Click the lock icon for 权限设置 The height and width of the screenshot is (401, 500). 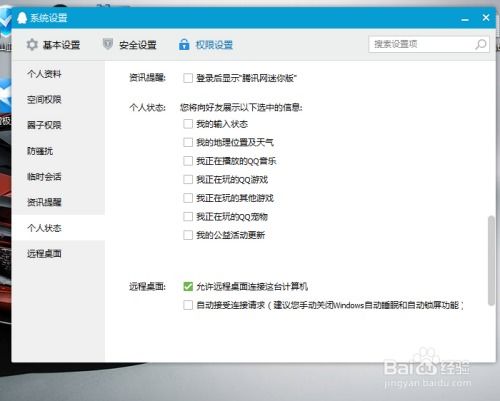click(184, 44)
